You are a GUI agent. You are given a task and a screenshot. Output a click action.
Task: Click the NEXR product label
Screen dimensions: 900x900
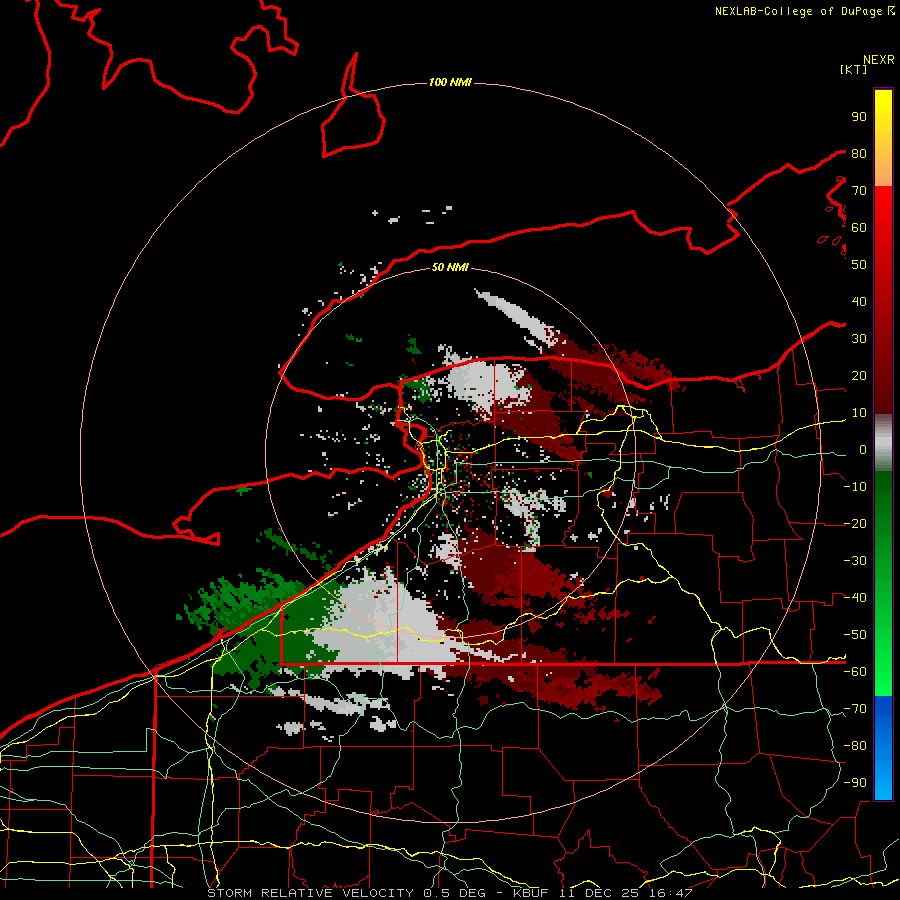pos(878,60)
